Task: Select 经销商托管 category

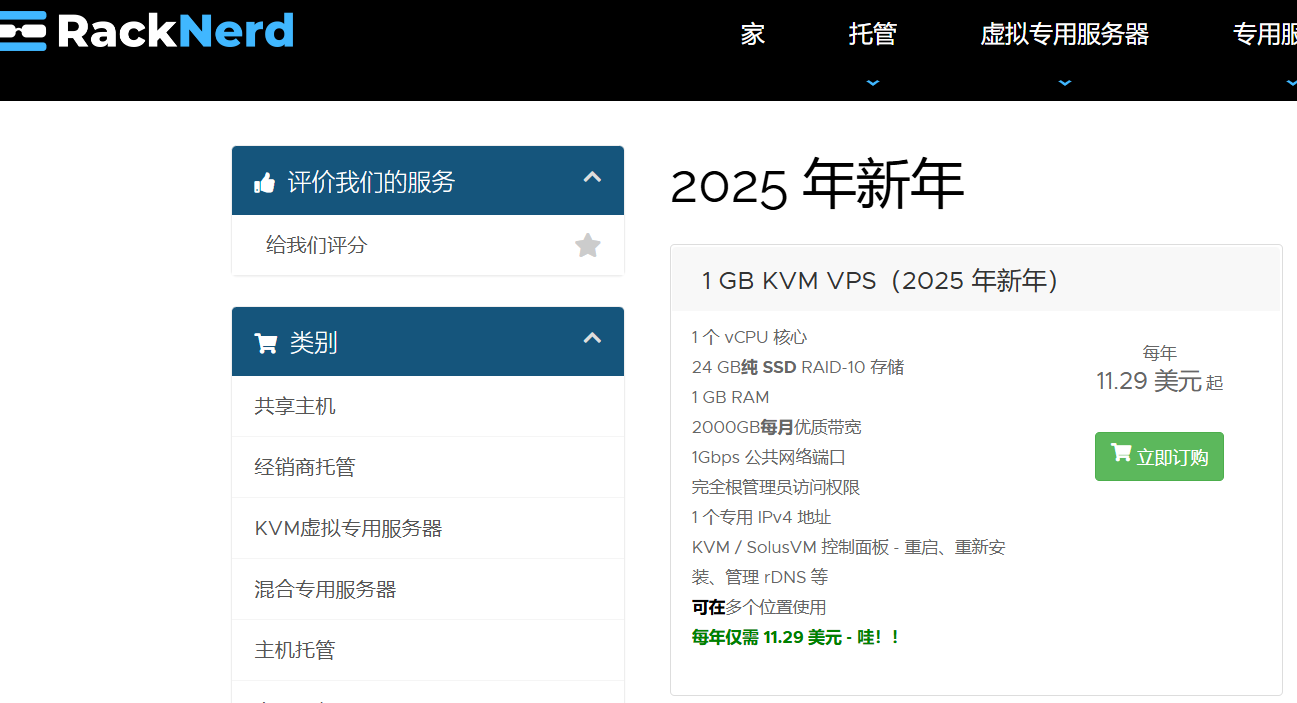Action: (305, 467)
